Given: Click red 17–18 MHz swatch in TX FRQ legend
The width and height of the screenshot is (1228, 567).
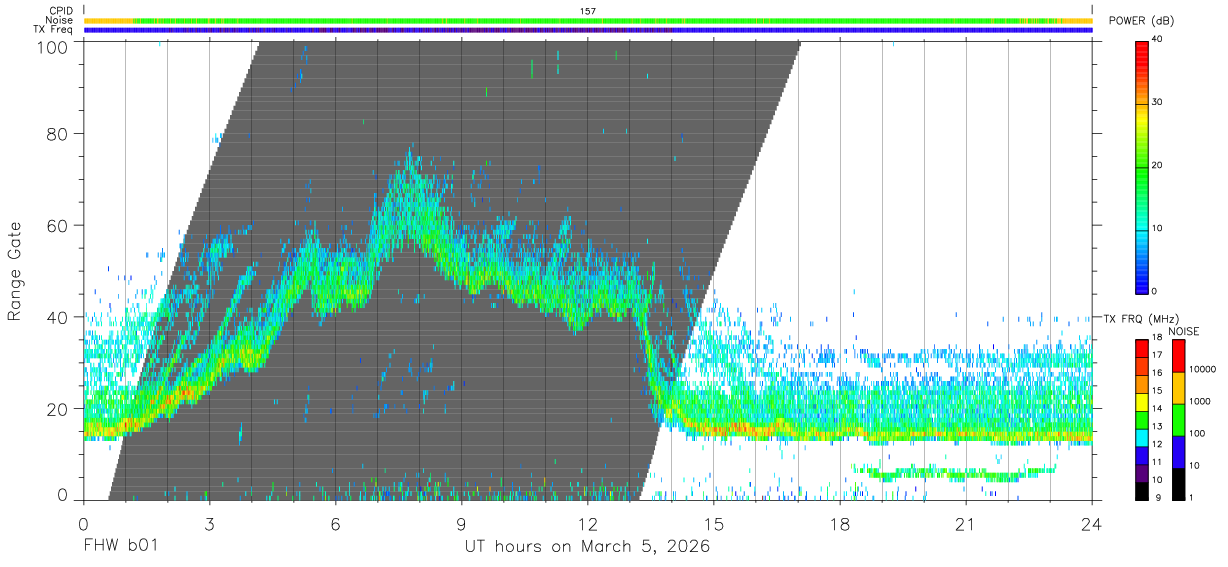Looking at the screenshot, I should [1143, 348].
